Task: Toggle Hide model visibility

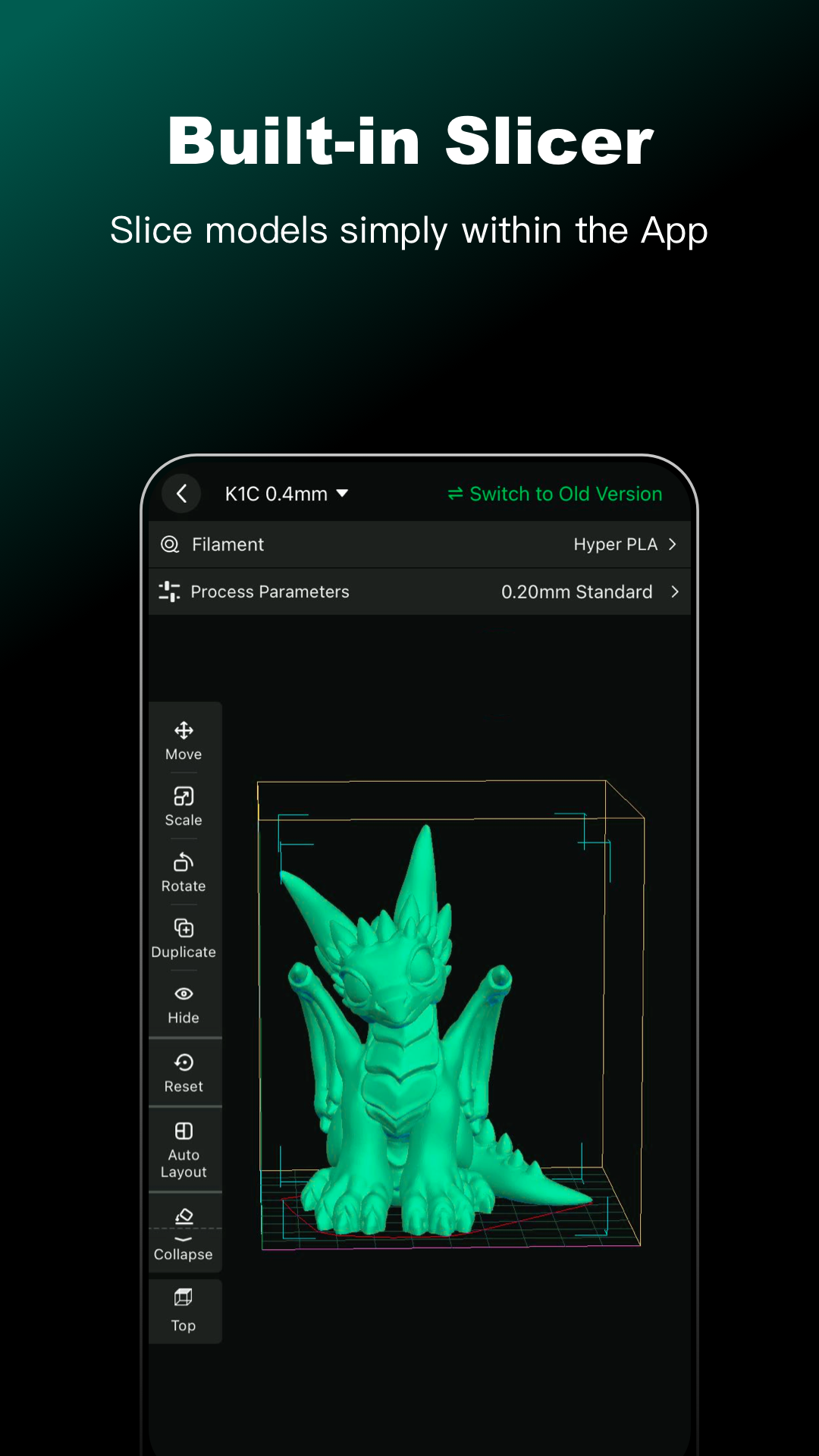Action: click(x=184, y=1006)
